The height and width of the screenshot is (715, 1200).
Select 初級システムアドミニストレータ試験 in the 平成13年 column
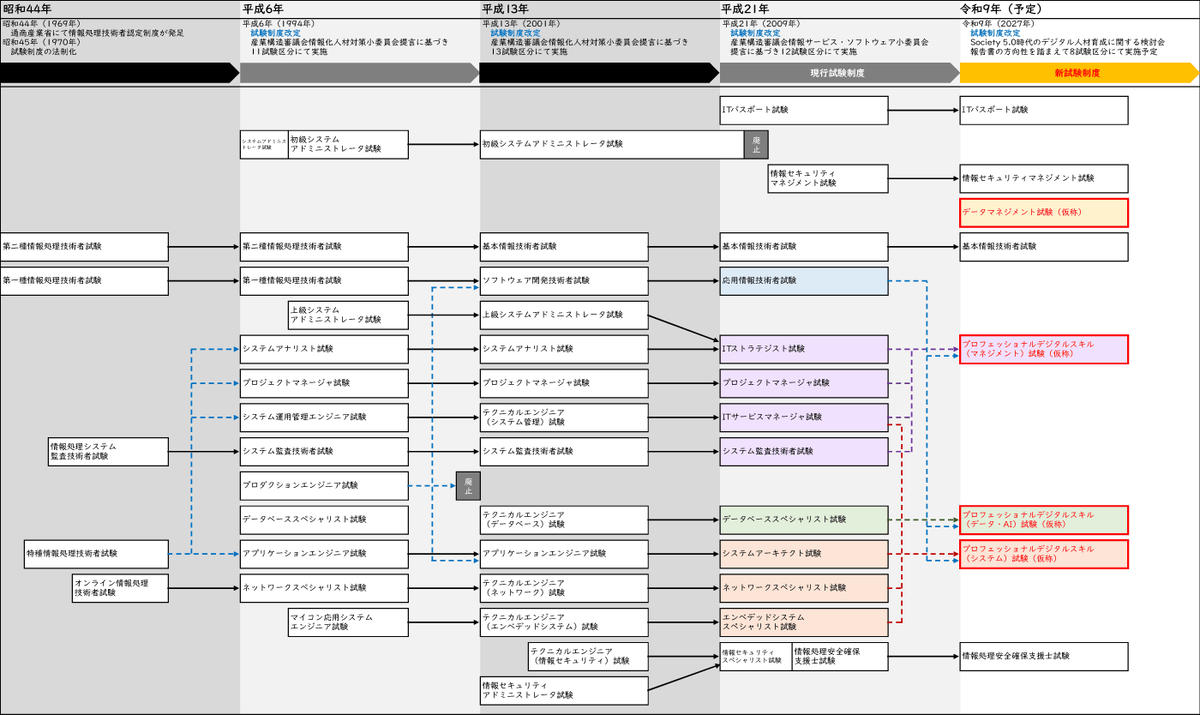[612, 144]
